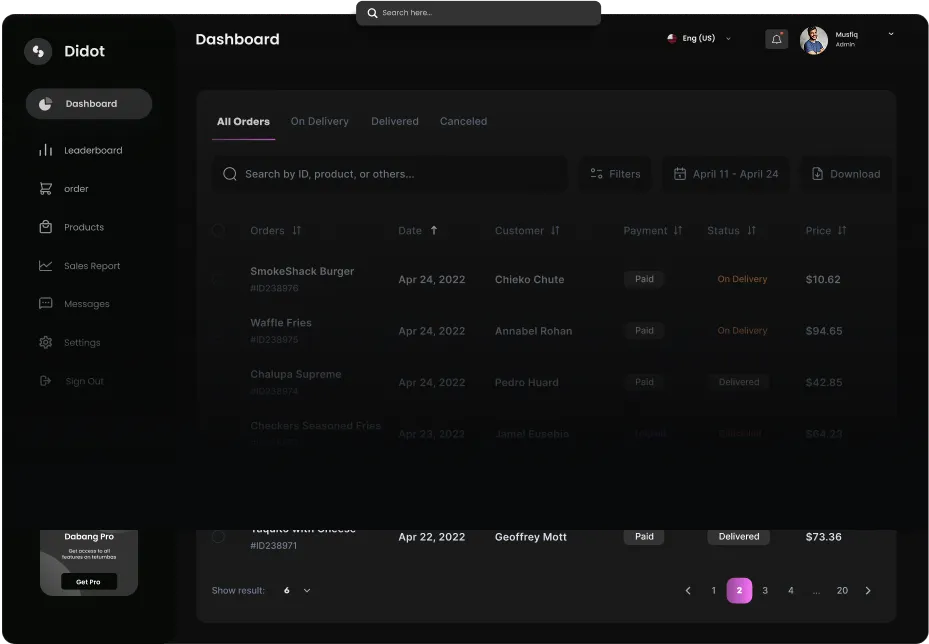Click customer Annabel Rohan
Viewport: 929px width, 644px height.
[x=533, y=331]
